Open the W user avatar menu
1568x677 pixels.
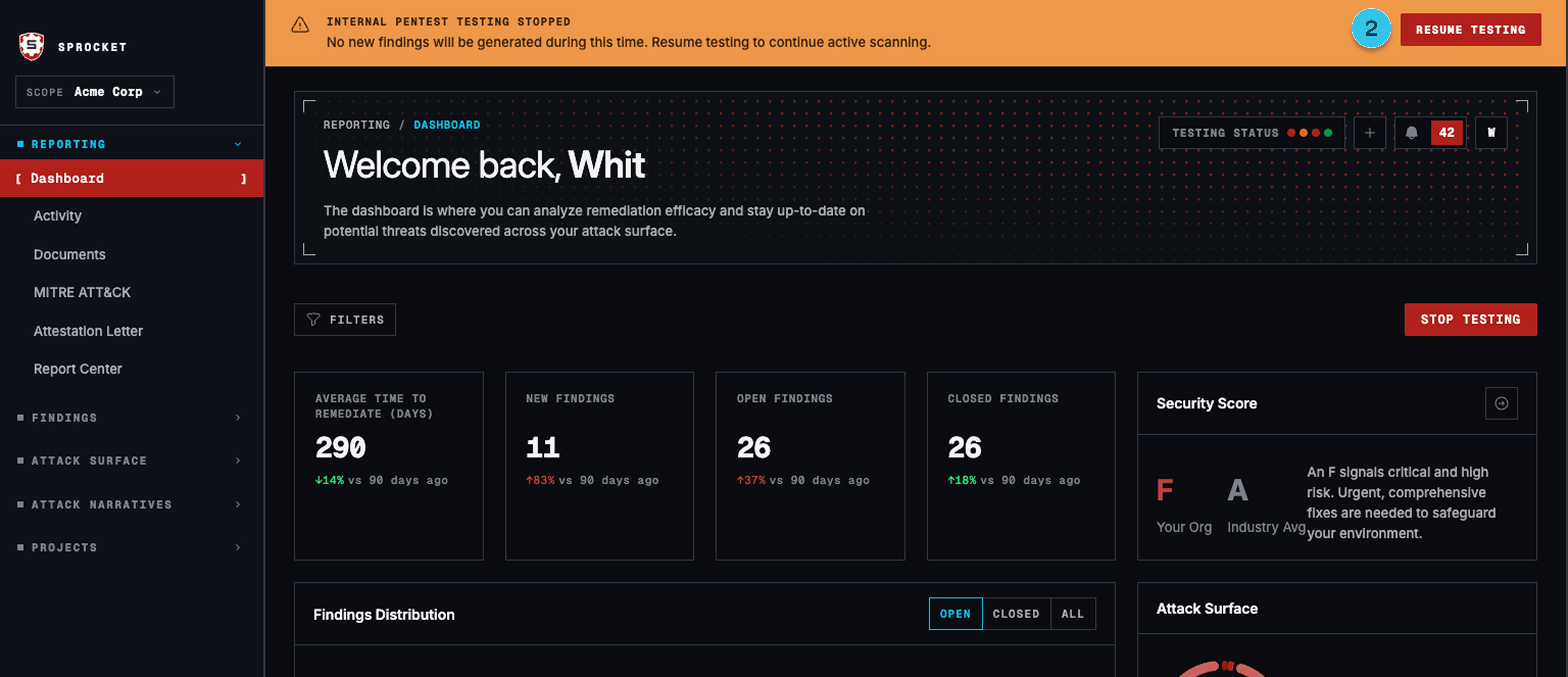pos(1491,133)
